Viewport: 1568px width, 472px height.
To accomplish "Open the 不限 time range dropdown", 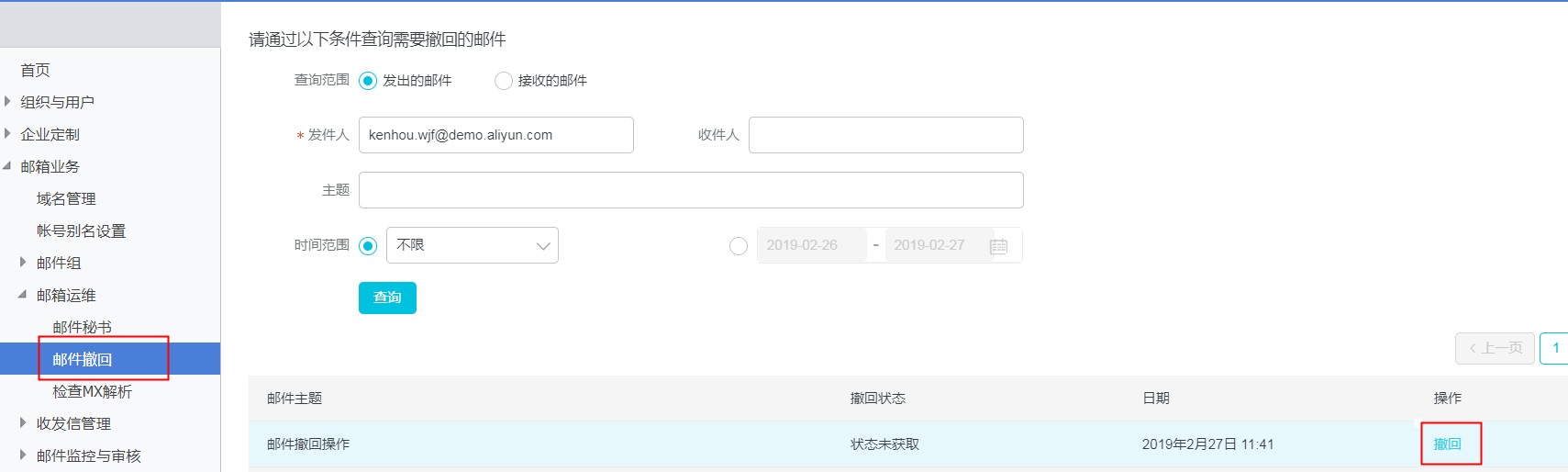I will 473,245.
